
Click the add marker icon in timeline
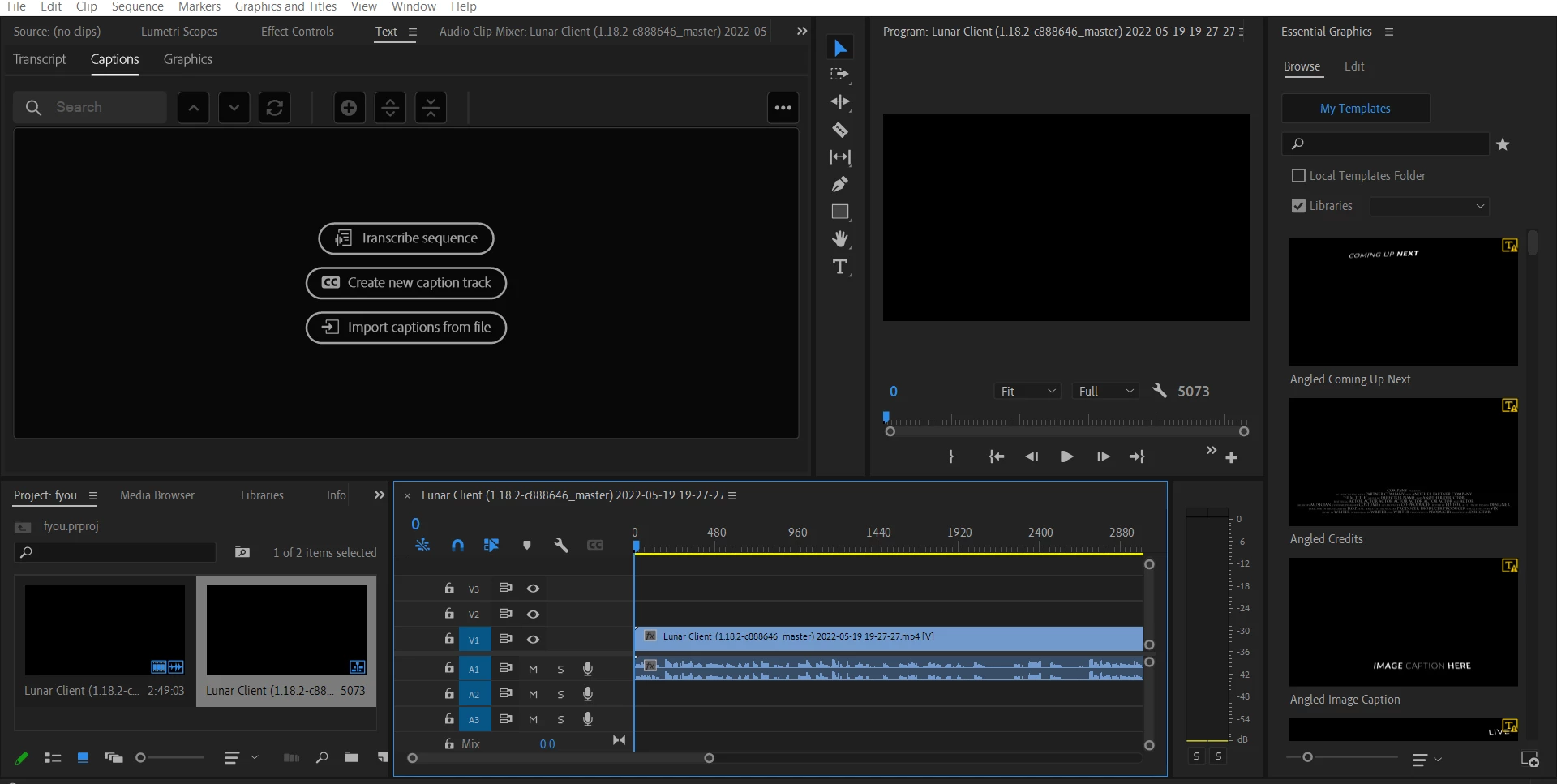coord(527,546)
